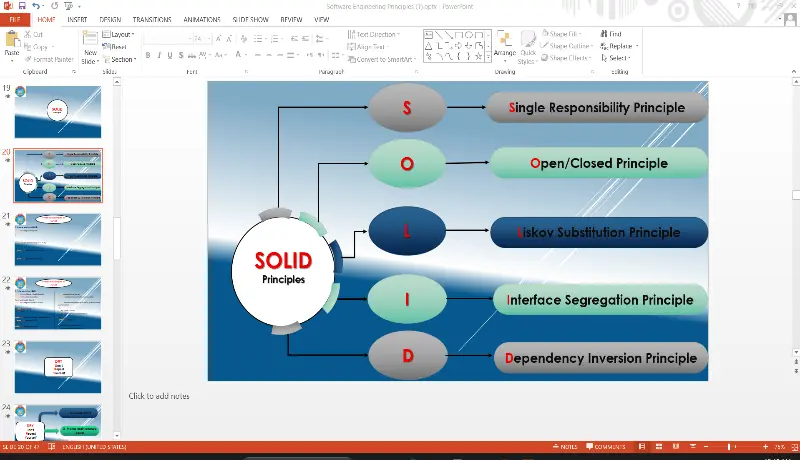Image resolution: width=800 pixels, height=460 pixels.
Task: Switch to the SLIDE SHOW tab
Action: 251,19
